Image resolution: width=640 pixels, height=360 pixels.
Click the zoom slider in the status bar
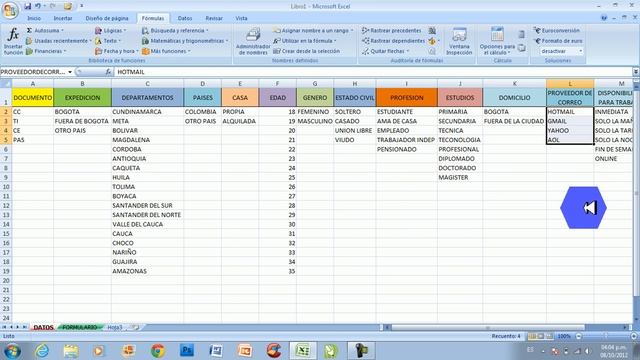(x=606, y=336)
